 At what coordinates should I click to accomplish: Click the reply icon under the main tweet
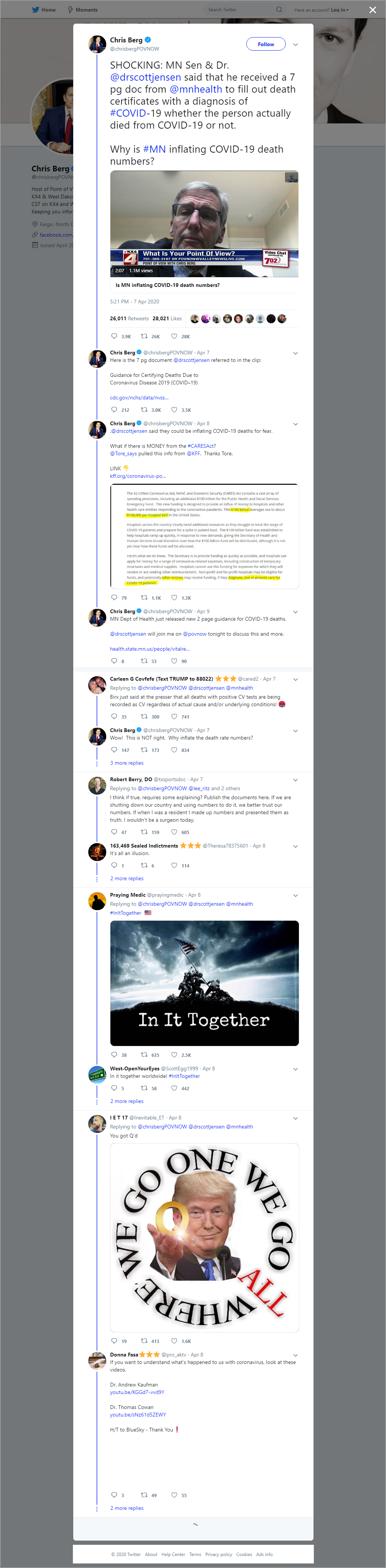coord(114,336)
